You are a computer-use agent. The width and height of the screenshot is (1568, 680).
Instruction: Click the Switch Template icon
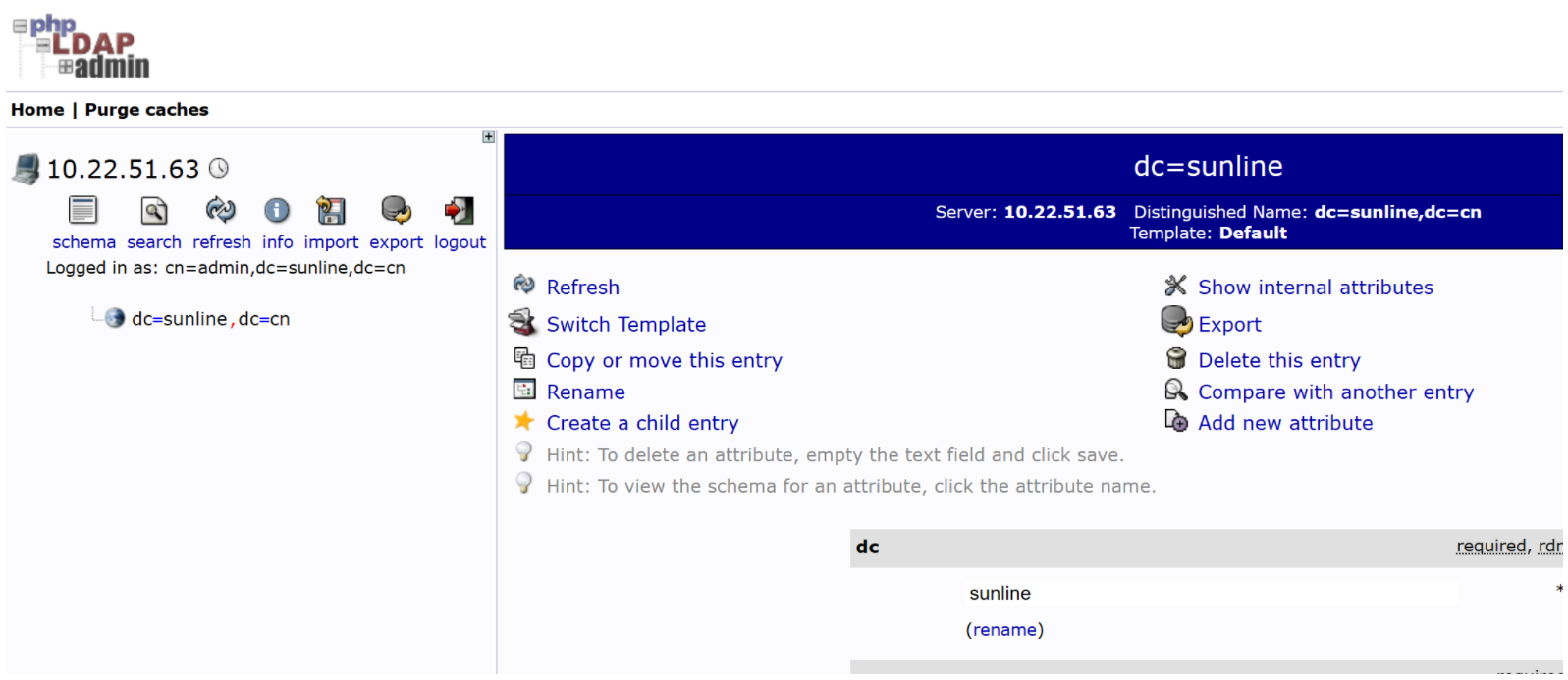(x=522, y=322)
